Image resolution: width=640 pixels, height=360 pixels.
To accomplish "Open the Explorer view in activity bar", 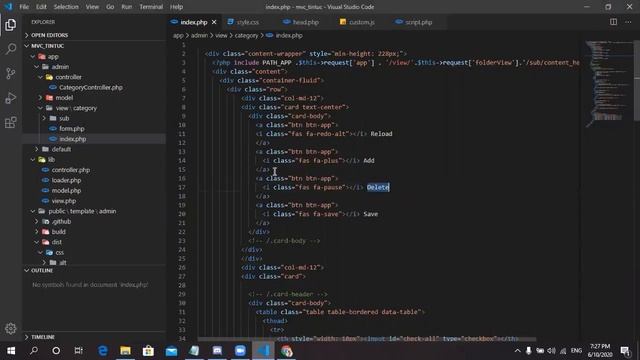I will (11, 24).
